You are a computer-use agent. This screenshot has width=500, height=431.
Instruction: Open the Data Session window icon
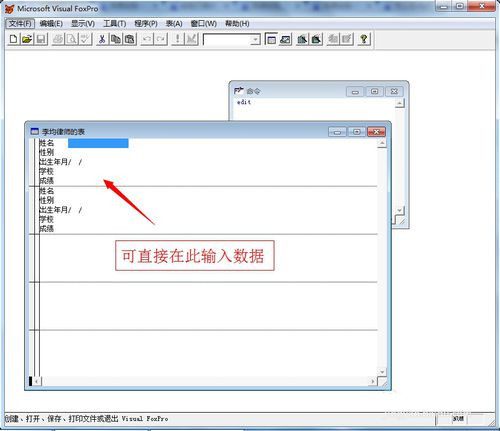pyautogui.click(x=285, y=39)
